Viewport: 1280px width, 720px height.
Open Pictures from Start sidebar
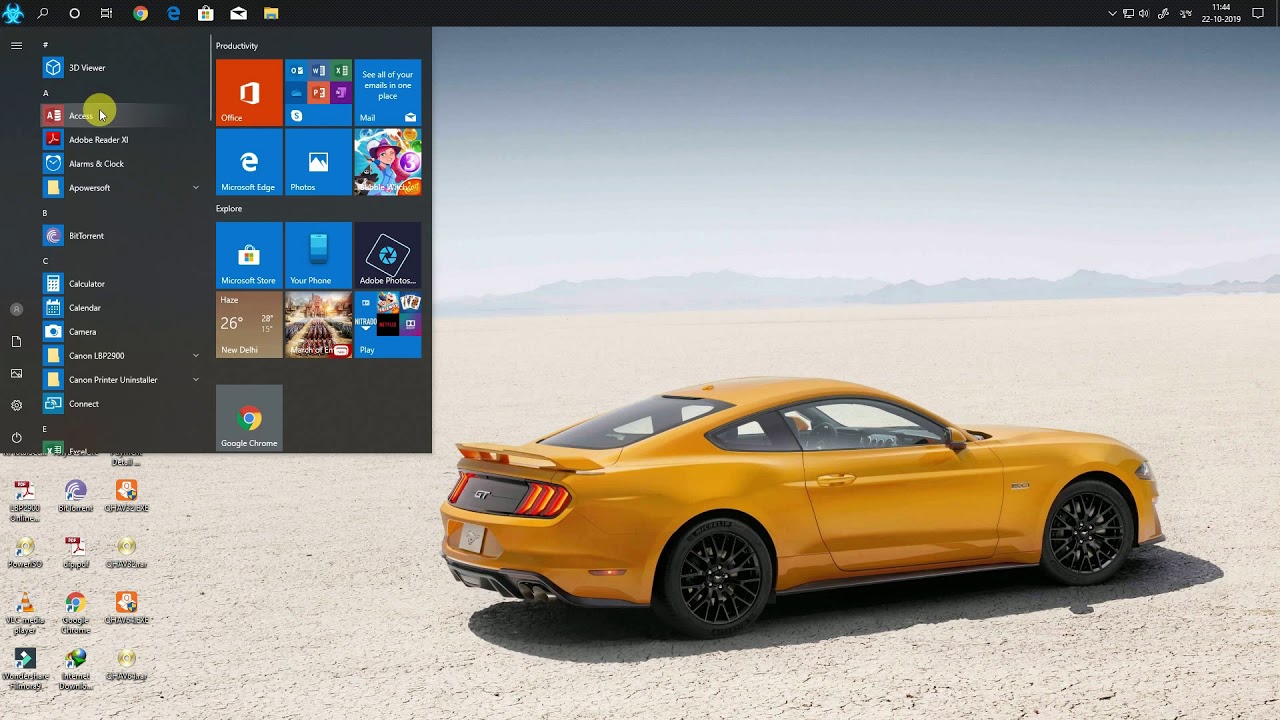pos(16,373)
